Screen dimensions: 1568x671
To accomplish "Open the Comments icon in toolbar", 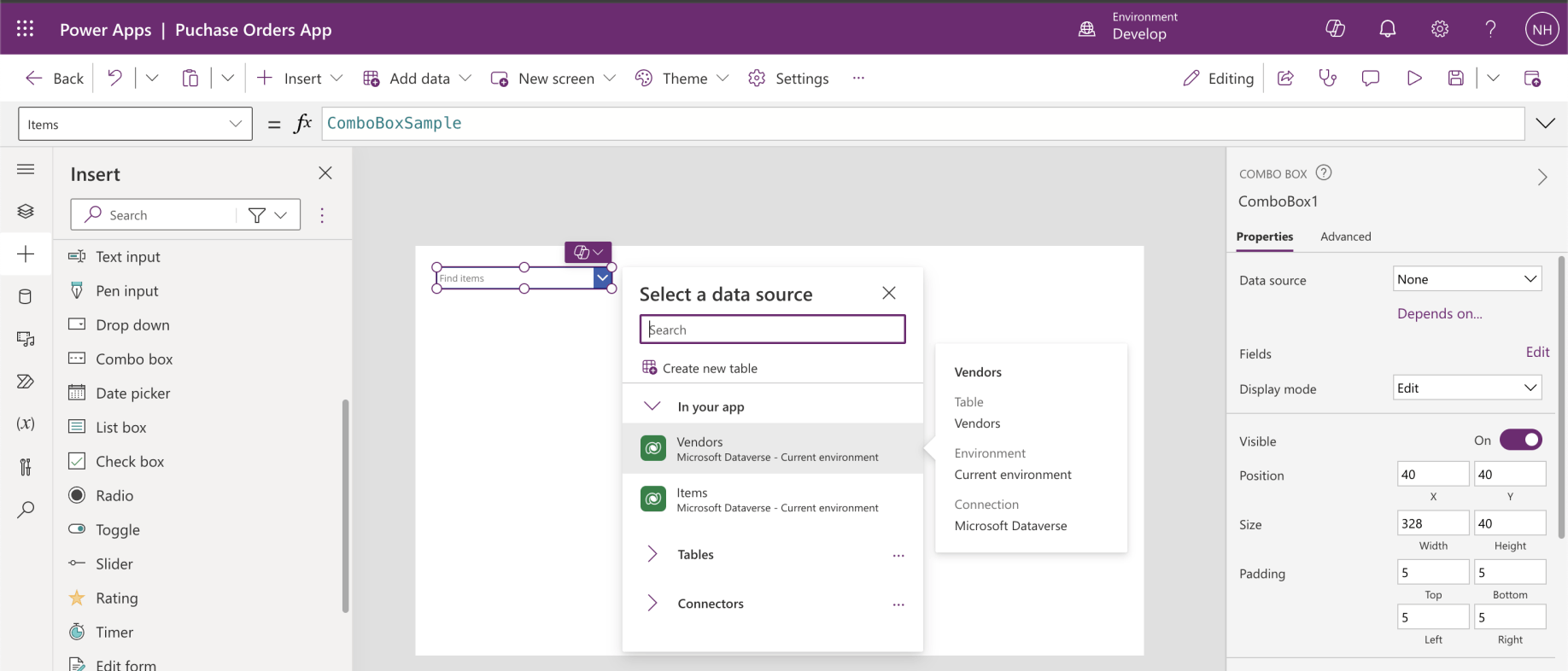I will point(1371,79).
